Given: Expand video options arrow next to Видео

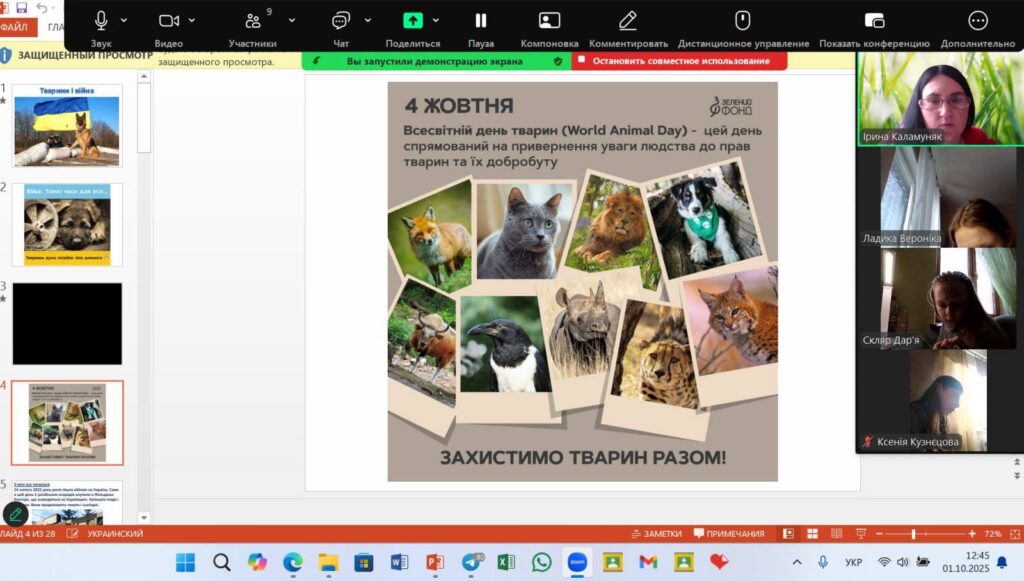Looking at the screenshot, I should [192, 20].
